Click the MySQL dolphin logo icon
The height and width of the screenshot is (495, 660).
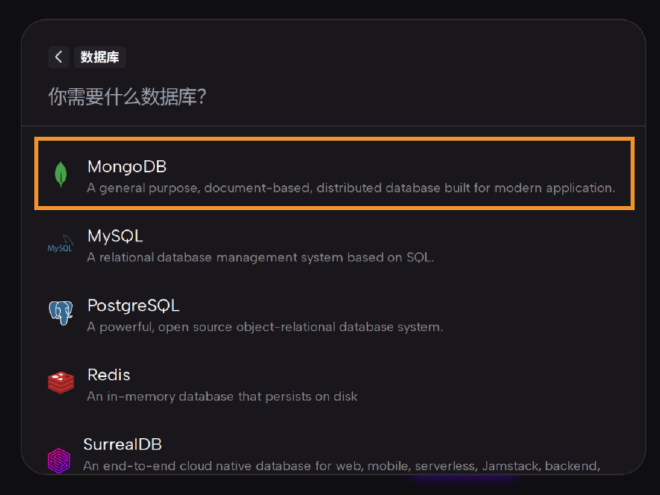click(x=60, y=245)
